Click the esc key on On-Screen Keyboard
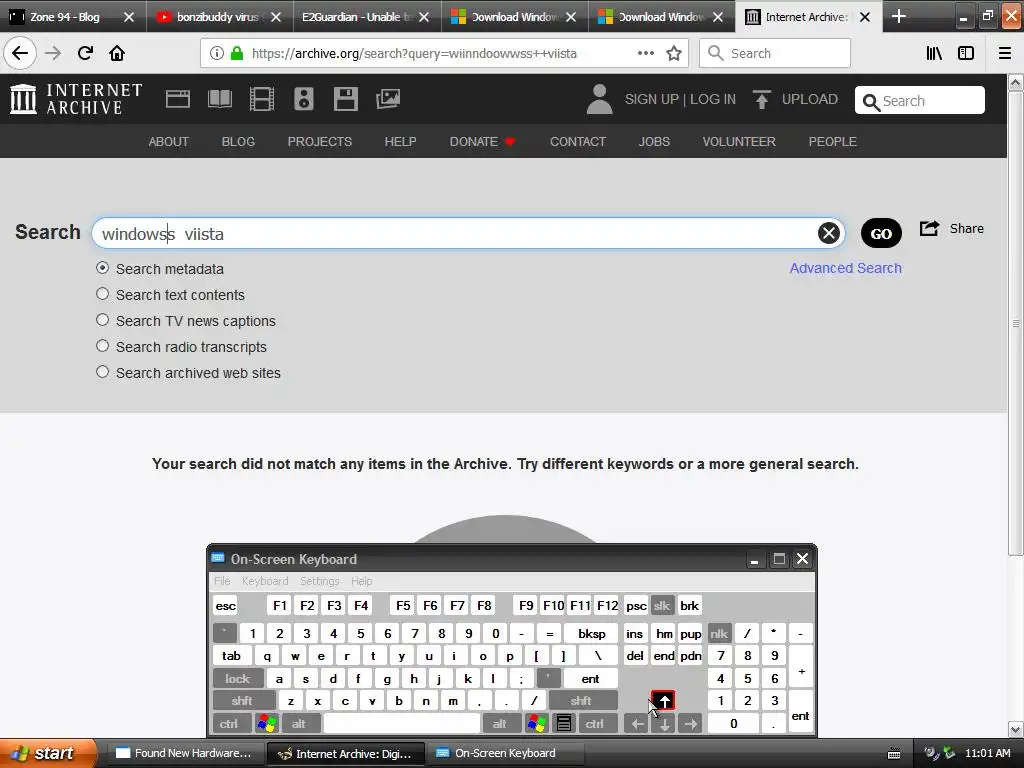 pyautogui.click(x=225, y=605)
